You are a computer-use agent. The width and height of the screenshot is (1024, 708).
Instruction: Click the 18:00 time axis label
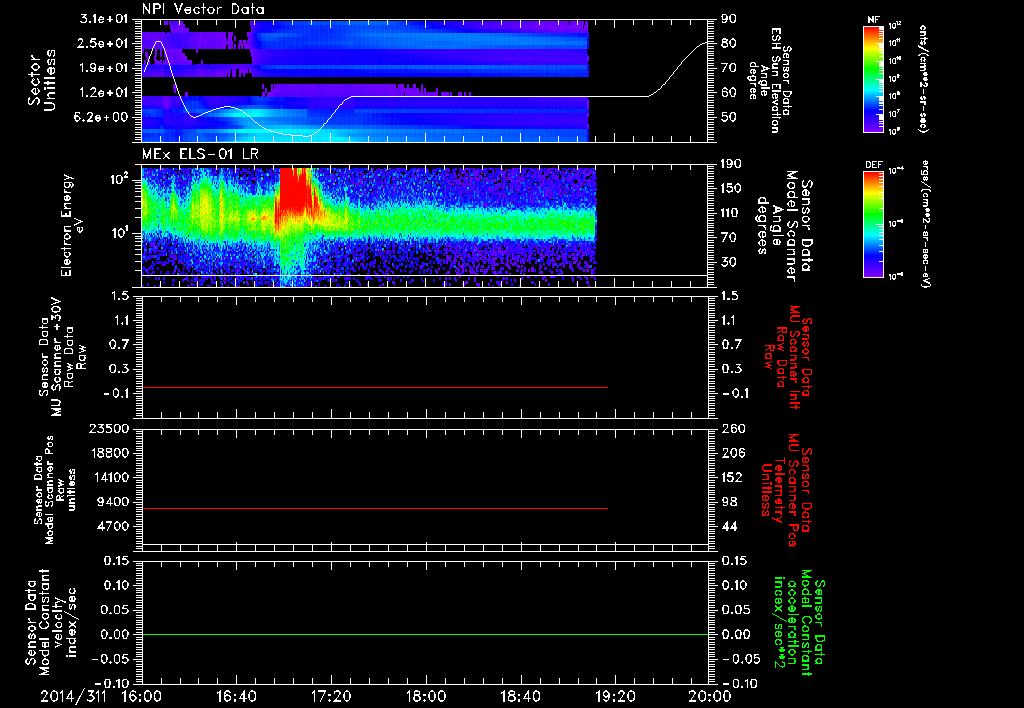point(426,697)
